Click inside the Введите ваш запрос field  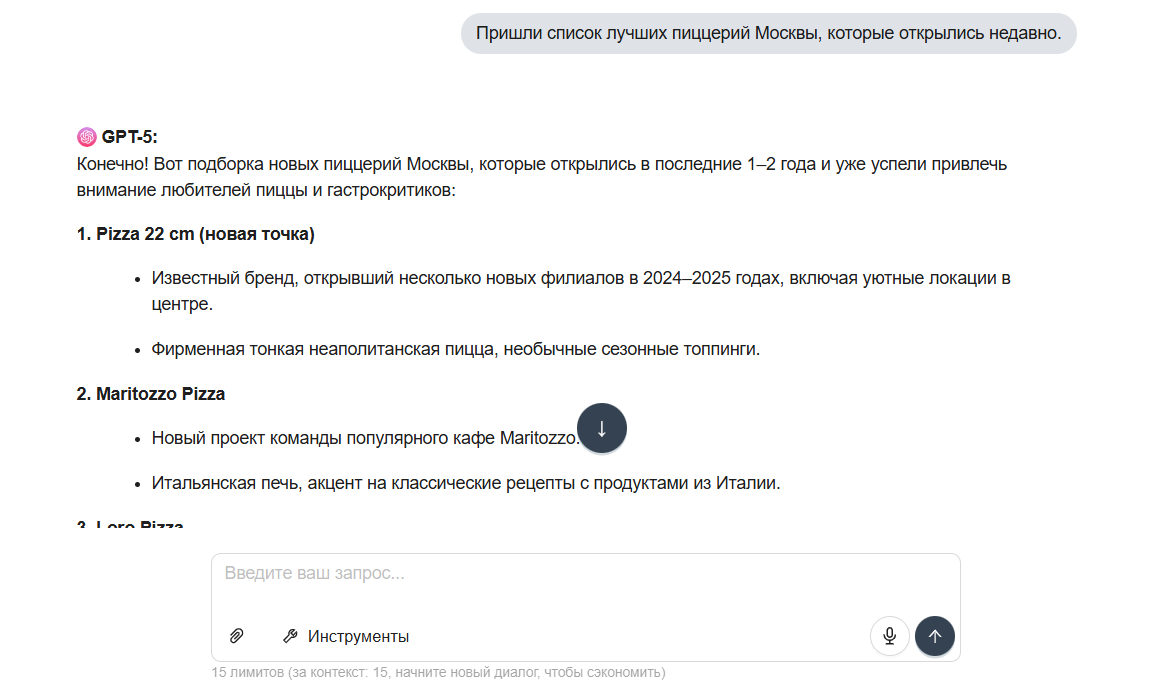point(585,572)
